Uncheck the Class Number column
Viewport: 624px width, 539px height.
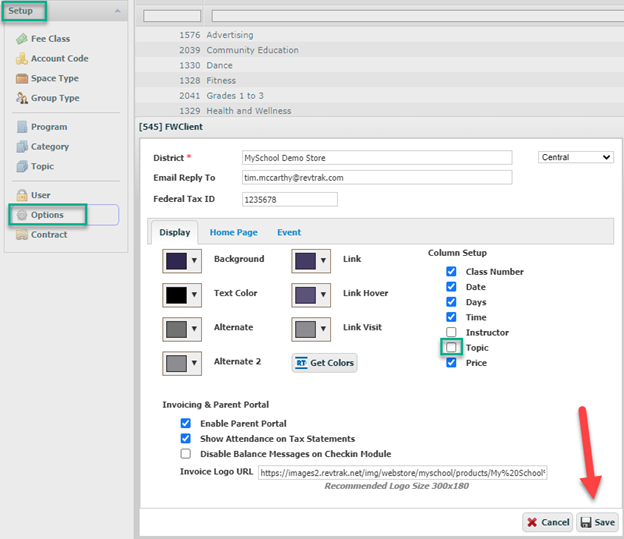(451, 271)
